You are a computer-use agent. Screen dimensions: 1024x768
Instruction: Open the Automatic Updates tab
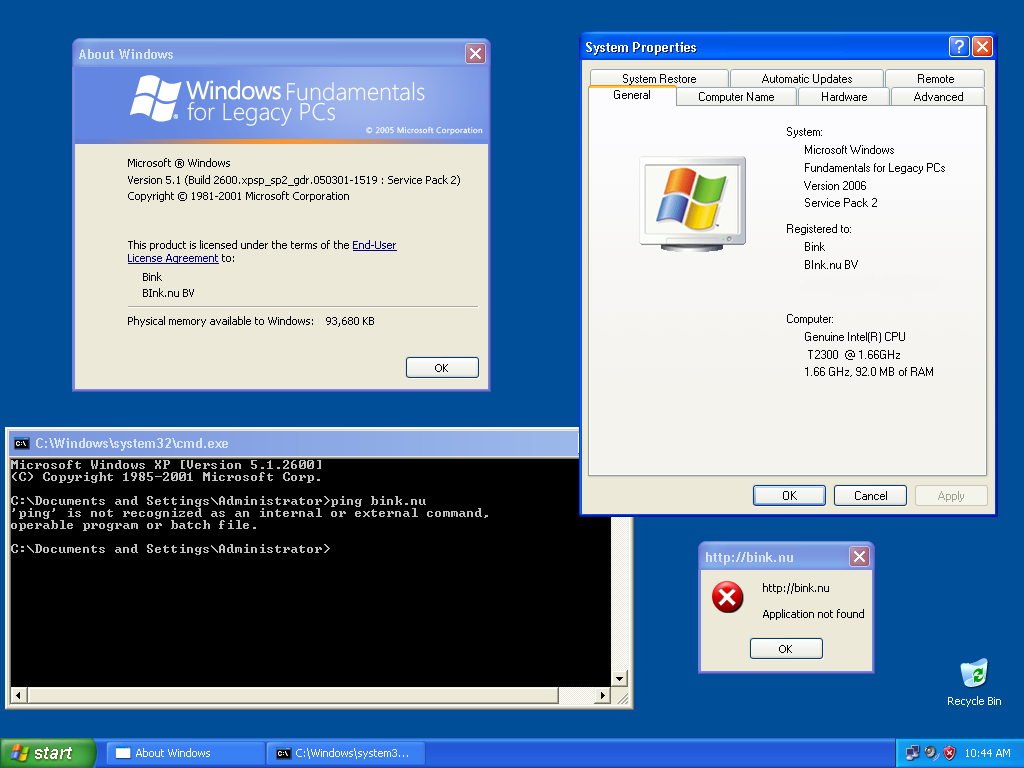click(806, 78)
